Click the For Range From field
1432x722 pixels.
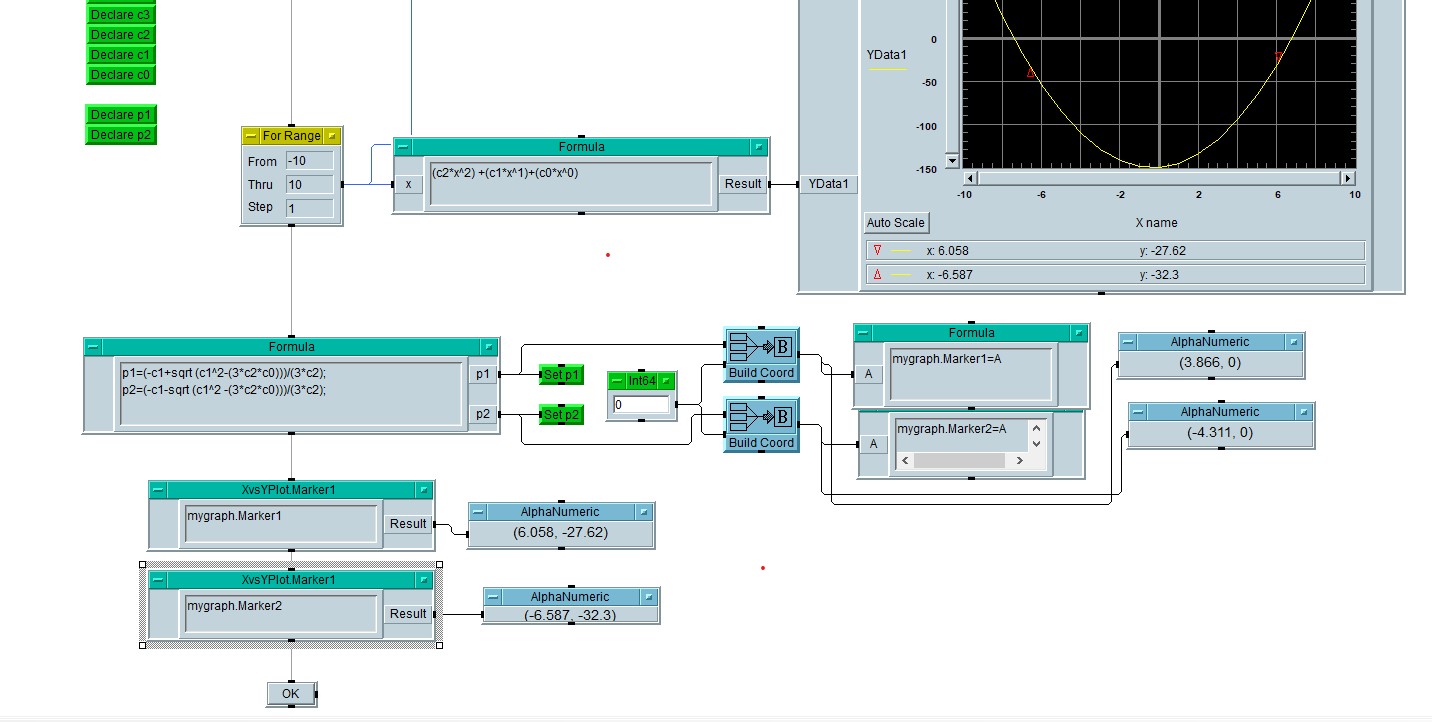308,161
